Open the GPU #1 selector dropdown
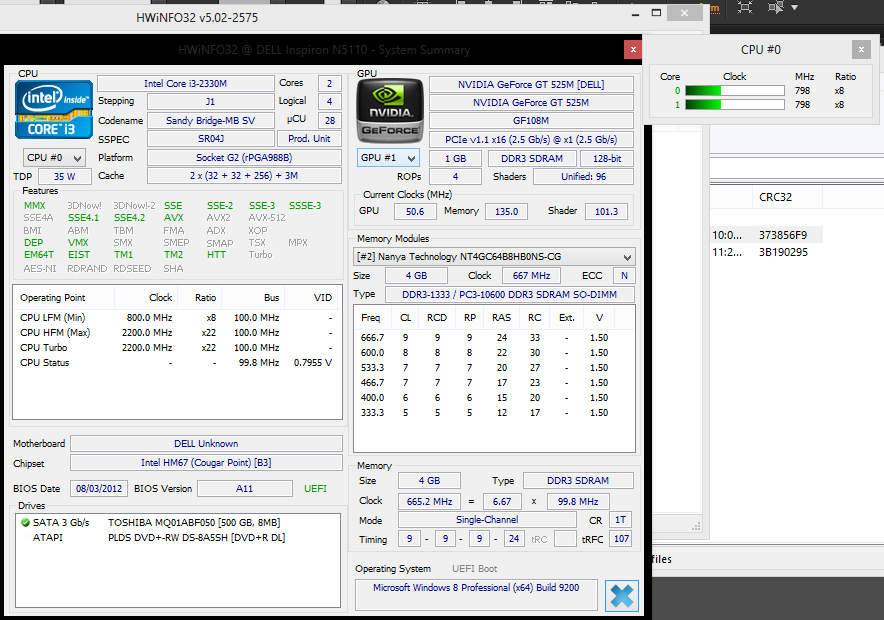The height and width of the screenshot is (620, 884). 388,157
